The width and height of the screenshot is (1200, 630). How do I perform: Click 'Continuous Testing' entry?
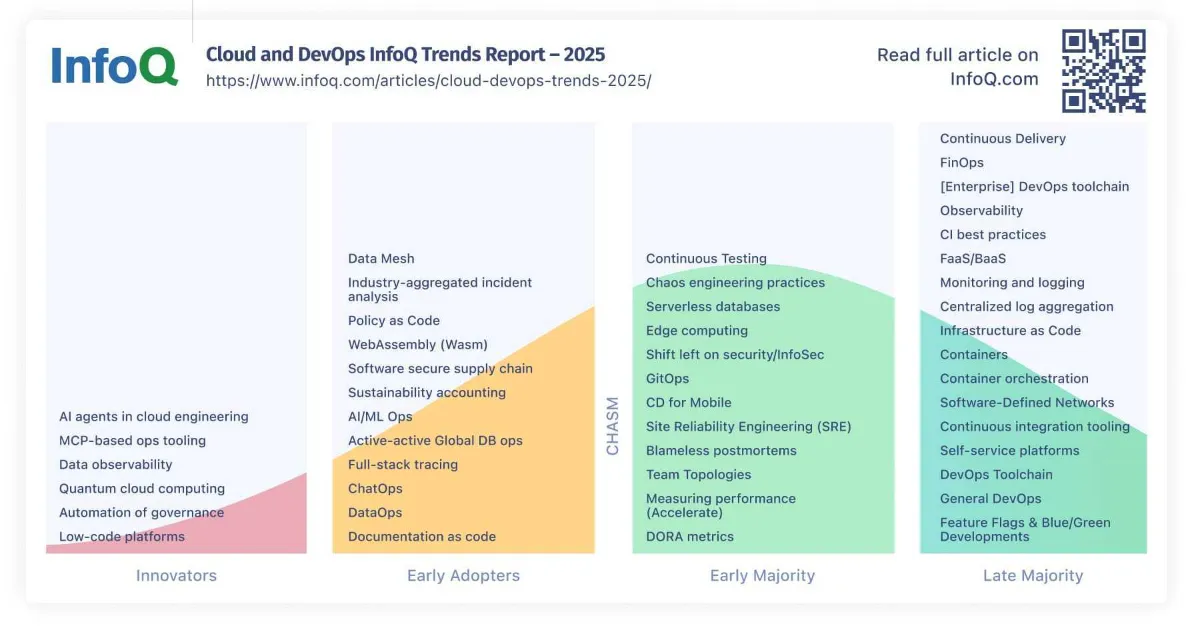pyautogui.click(x=706, y=259)
